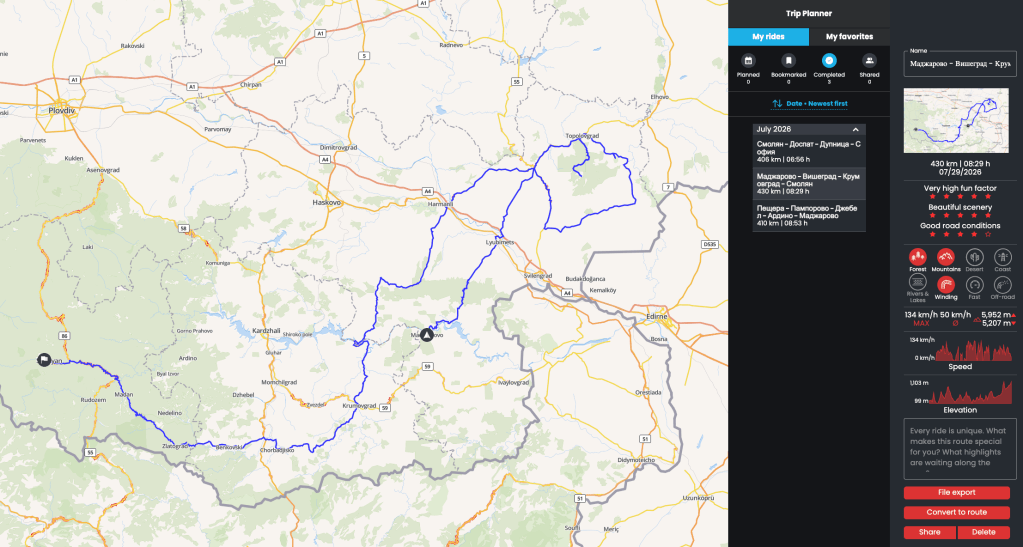Enable the Desert scenery tag
This screenshot has width=1023, height=547.
pos(974,257)
